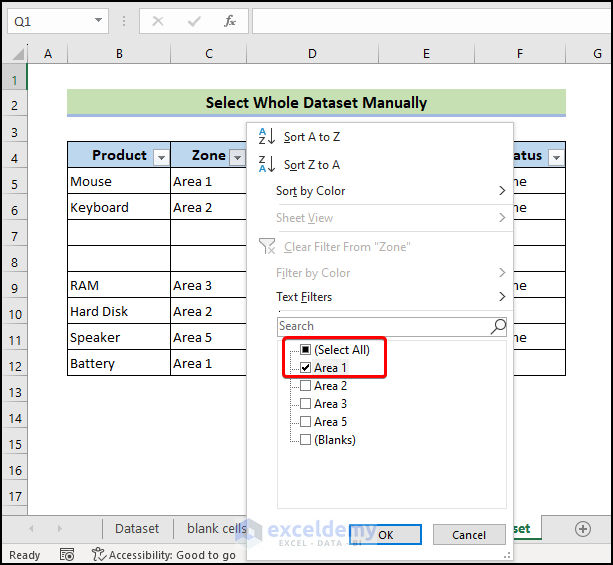Click the Insert Function fx icon
Screen dimensions: 613x565
point(230,21)
